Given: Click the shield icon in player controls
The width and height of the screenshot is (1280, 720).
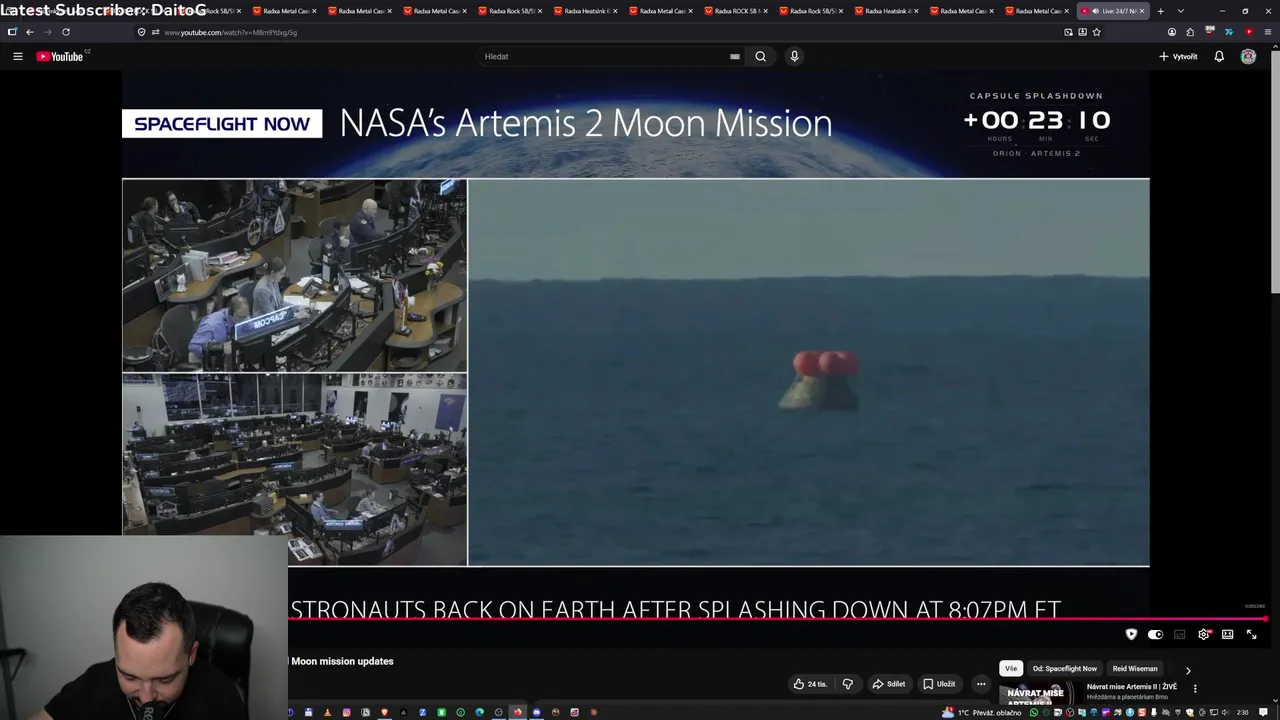Looking at the screenshot, I should coord(1131,634).
